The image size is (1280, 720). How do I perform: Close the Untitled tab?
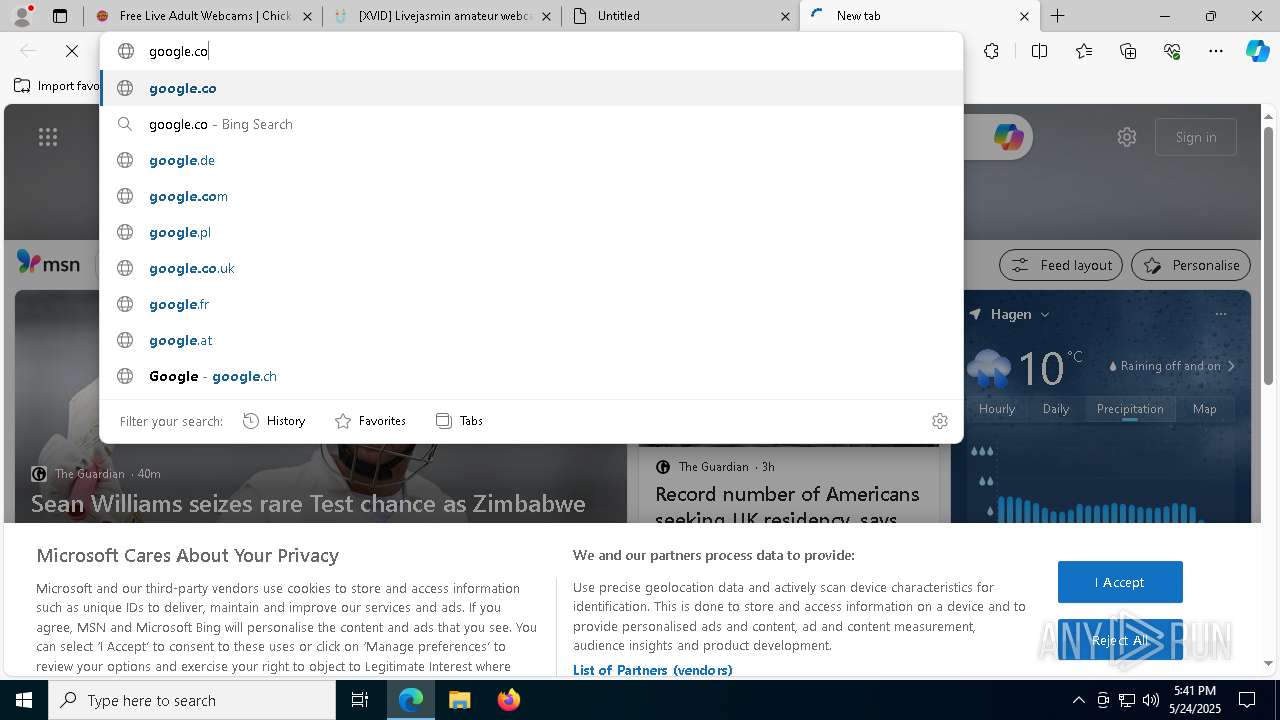point(785,16)
